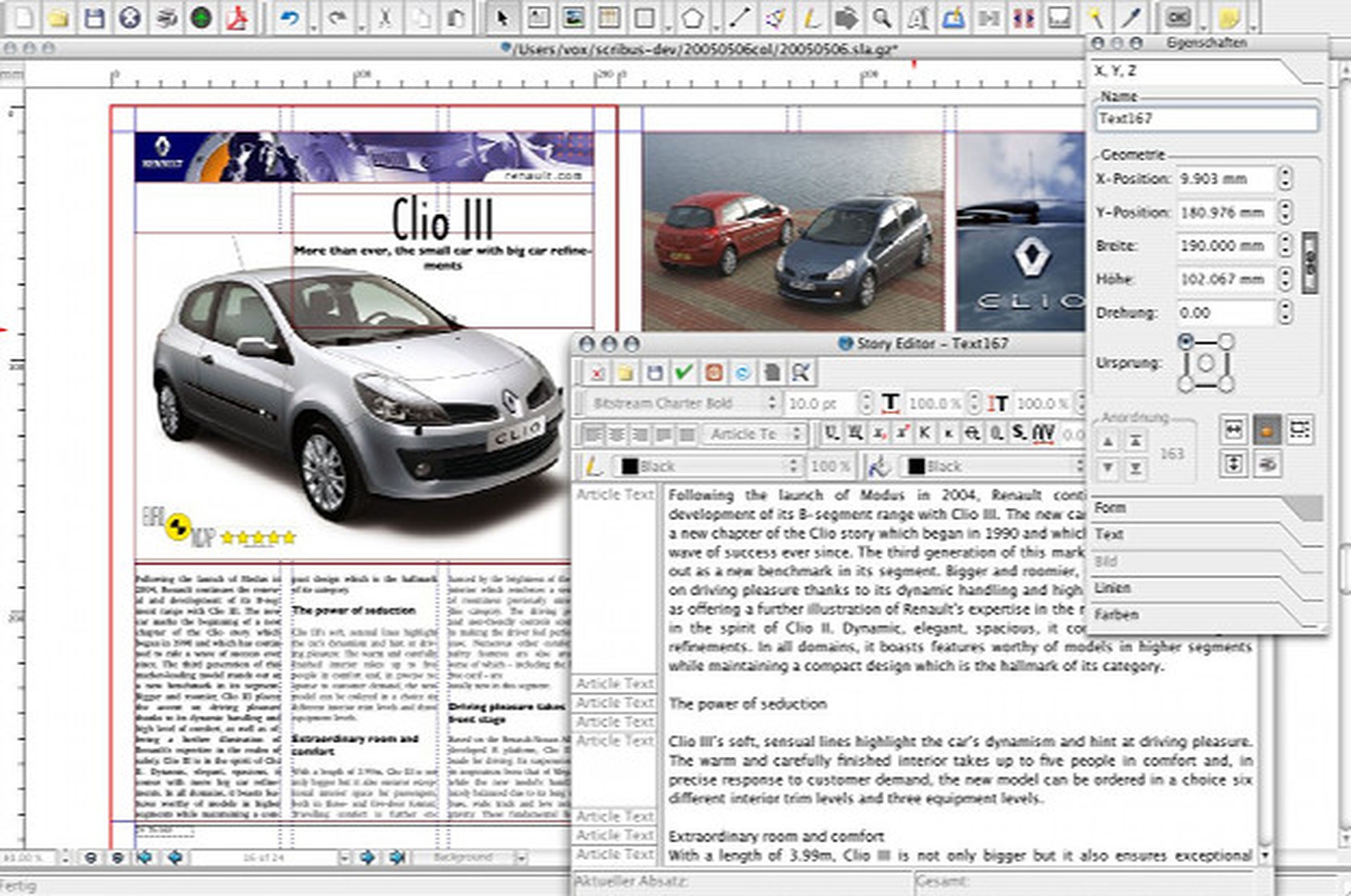Open the Article Te paragraph style dropdown
This screenshot has width=1351, height=896.
coord(754,435)
